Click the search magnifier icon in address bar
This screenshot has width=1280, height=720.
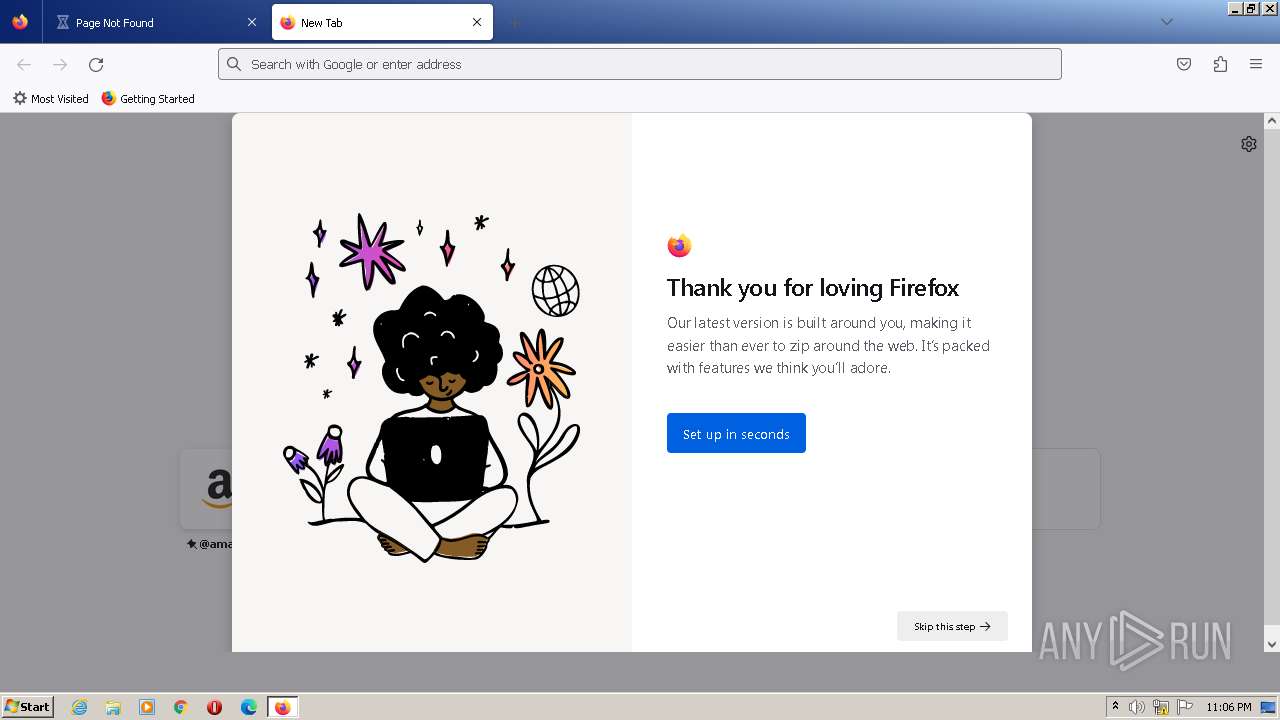pyautogui.click(x=234, y=64)
